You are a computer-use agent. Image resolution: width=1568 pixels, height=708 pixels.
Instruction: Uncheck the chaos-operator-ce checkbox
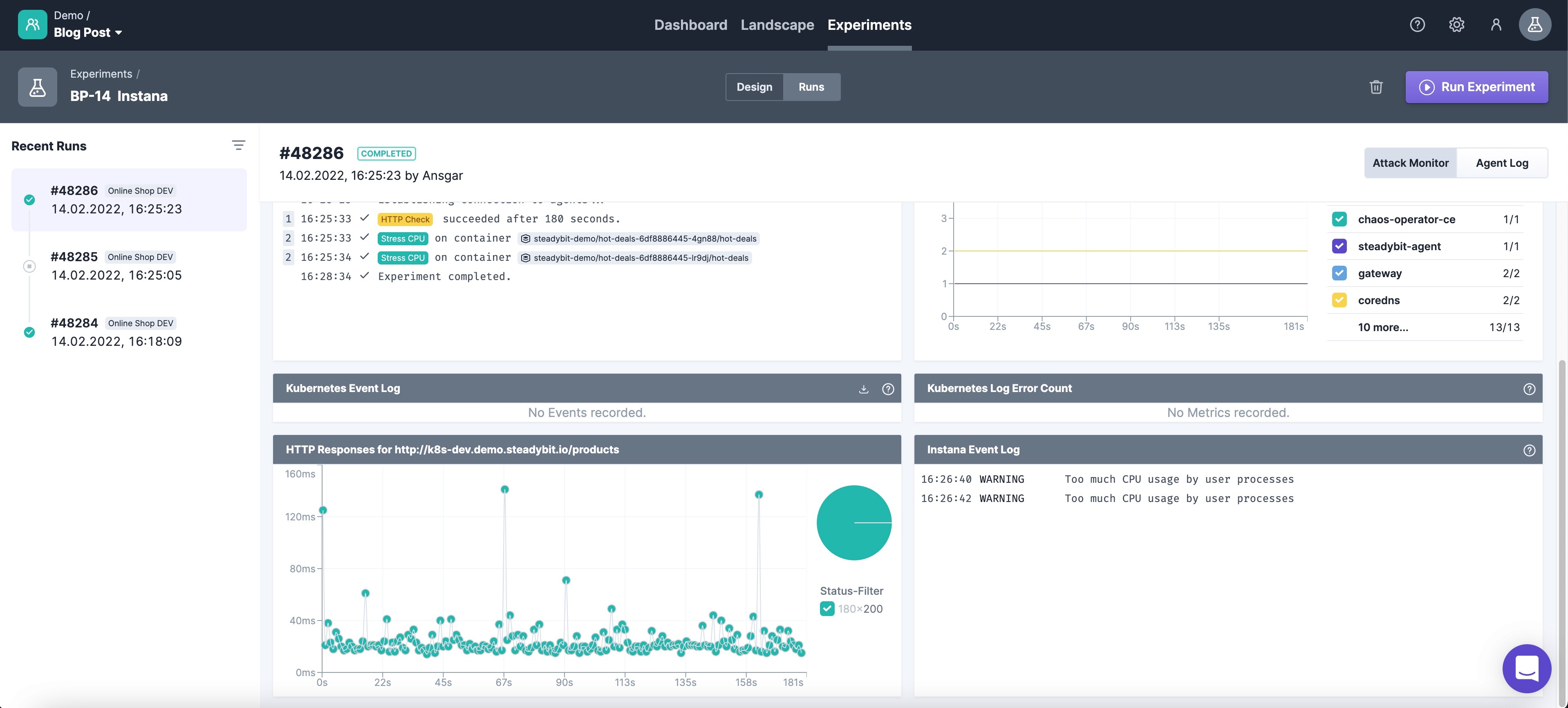coord(1339,219)
